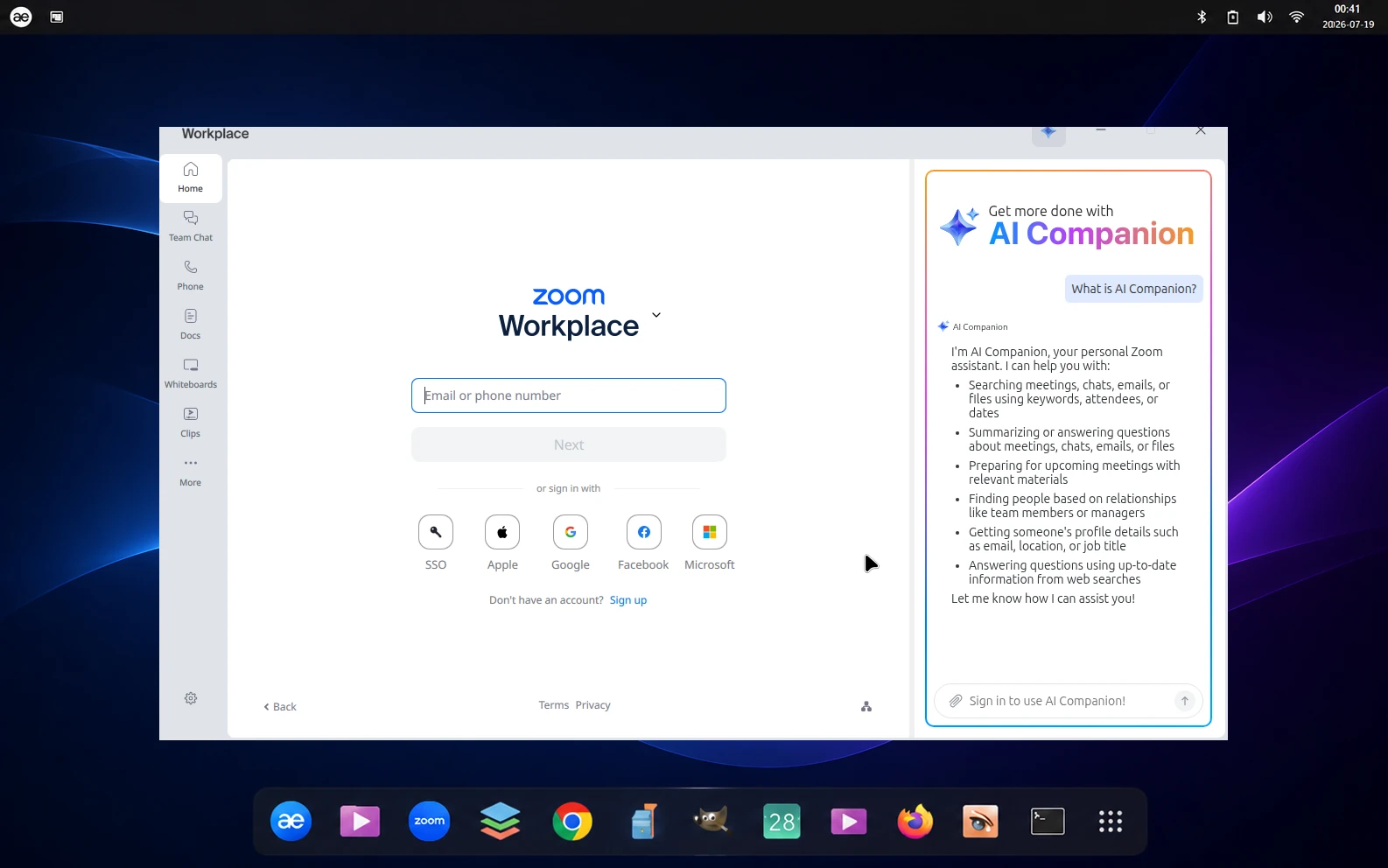Open the calendar app showing 28

782,822
